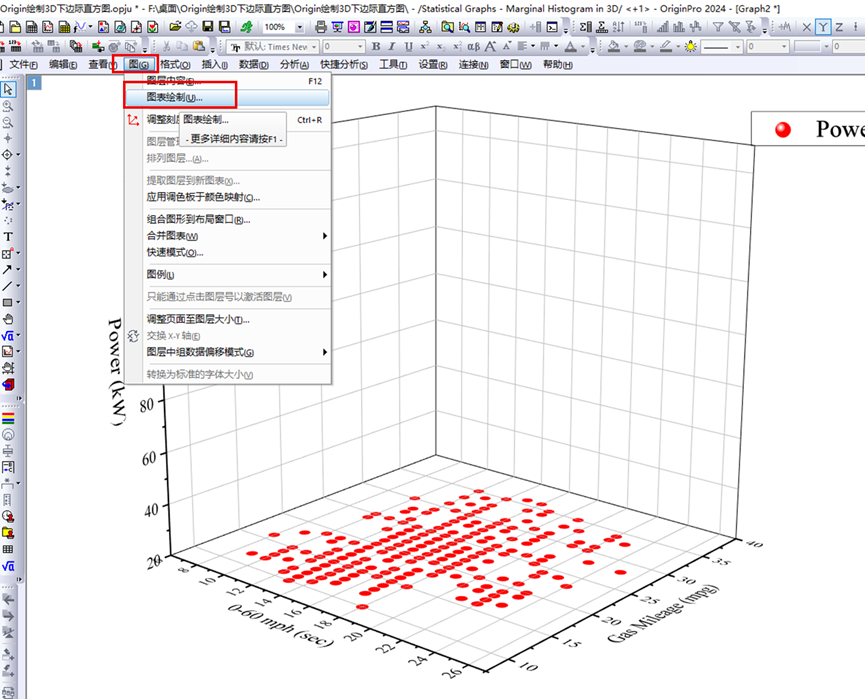Open the 图(G) menu
The image size is (865, 699).
[138, 65]
